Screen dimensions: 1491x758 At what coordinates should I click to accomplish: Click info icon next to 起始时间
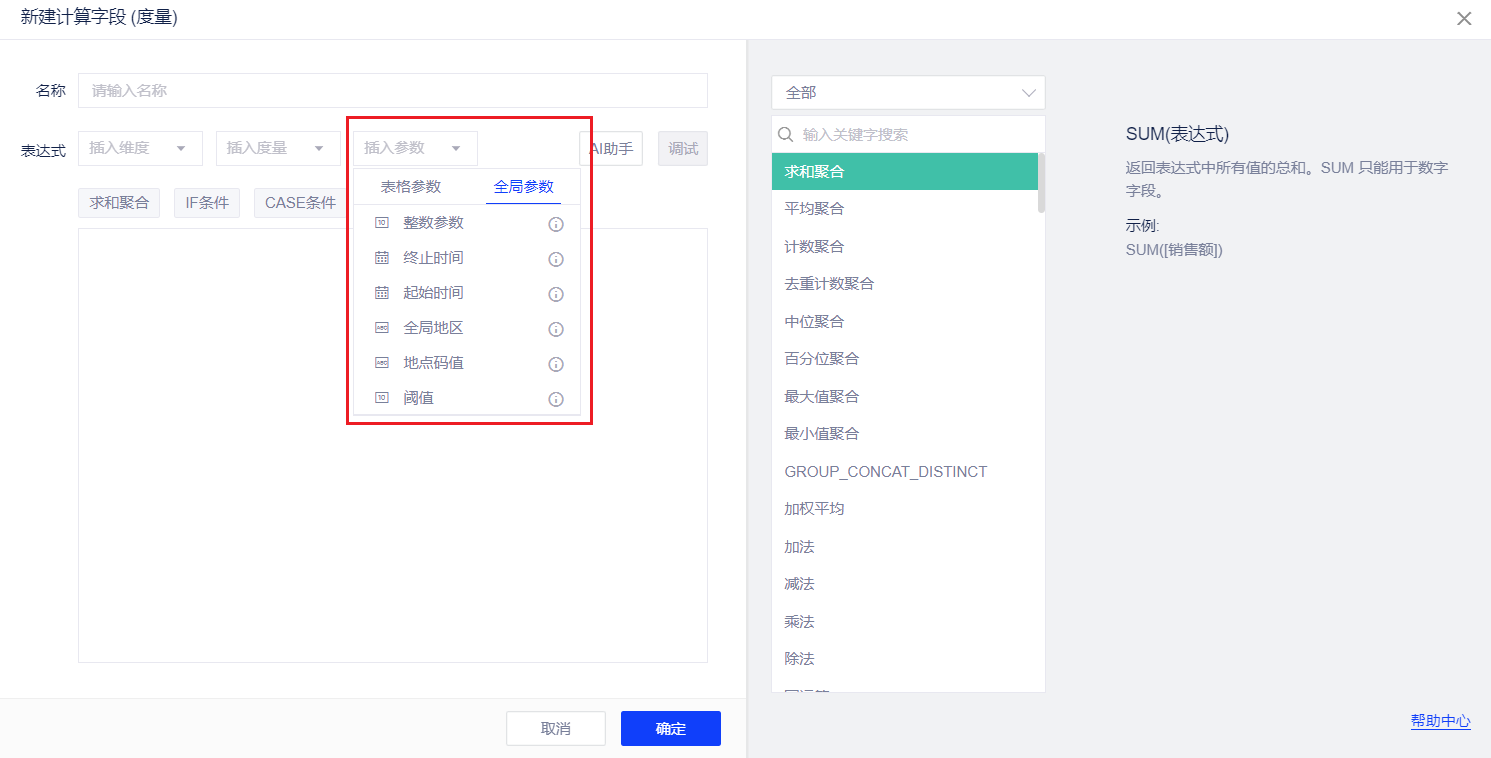point(556,294)
